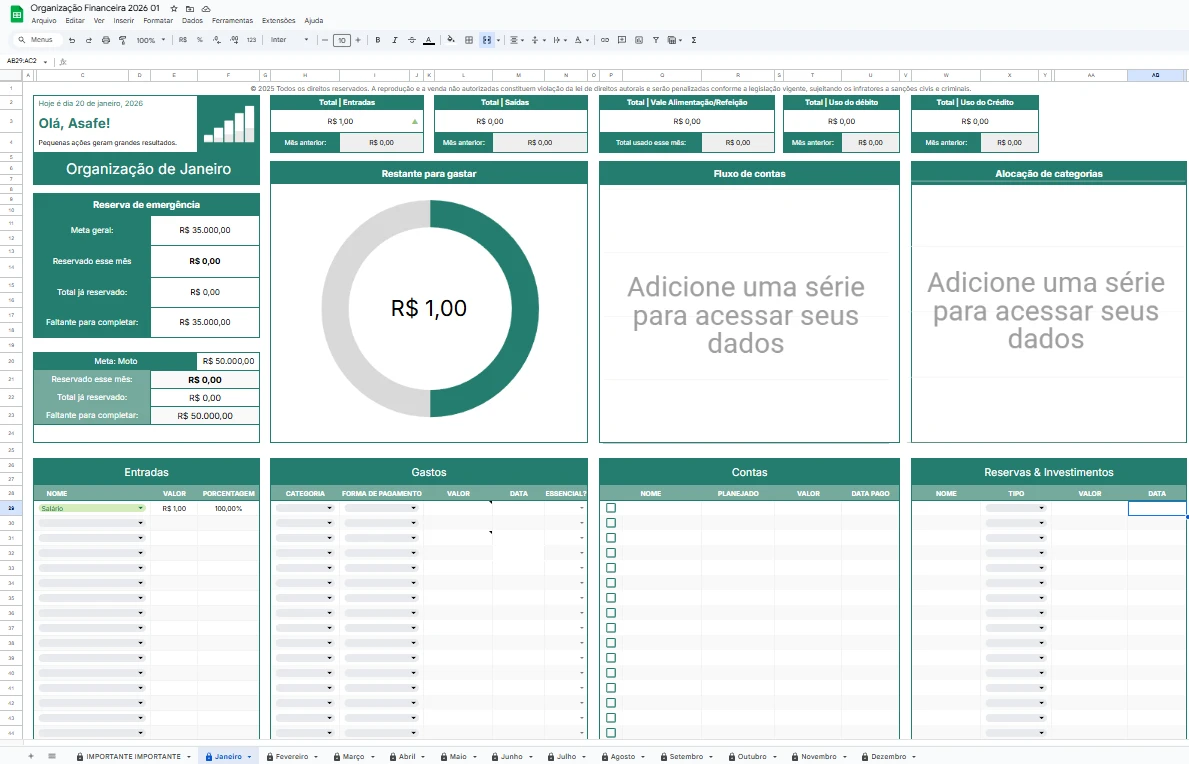Click the font size input field
1189x764 pixels.
pos(342,40)
